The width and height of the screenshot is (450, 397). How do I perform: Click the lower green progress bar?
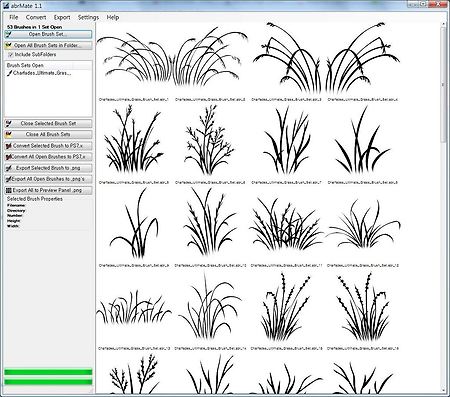[48, 382]
